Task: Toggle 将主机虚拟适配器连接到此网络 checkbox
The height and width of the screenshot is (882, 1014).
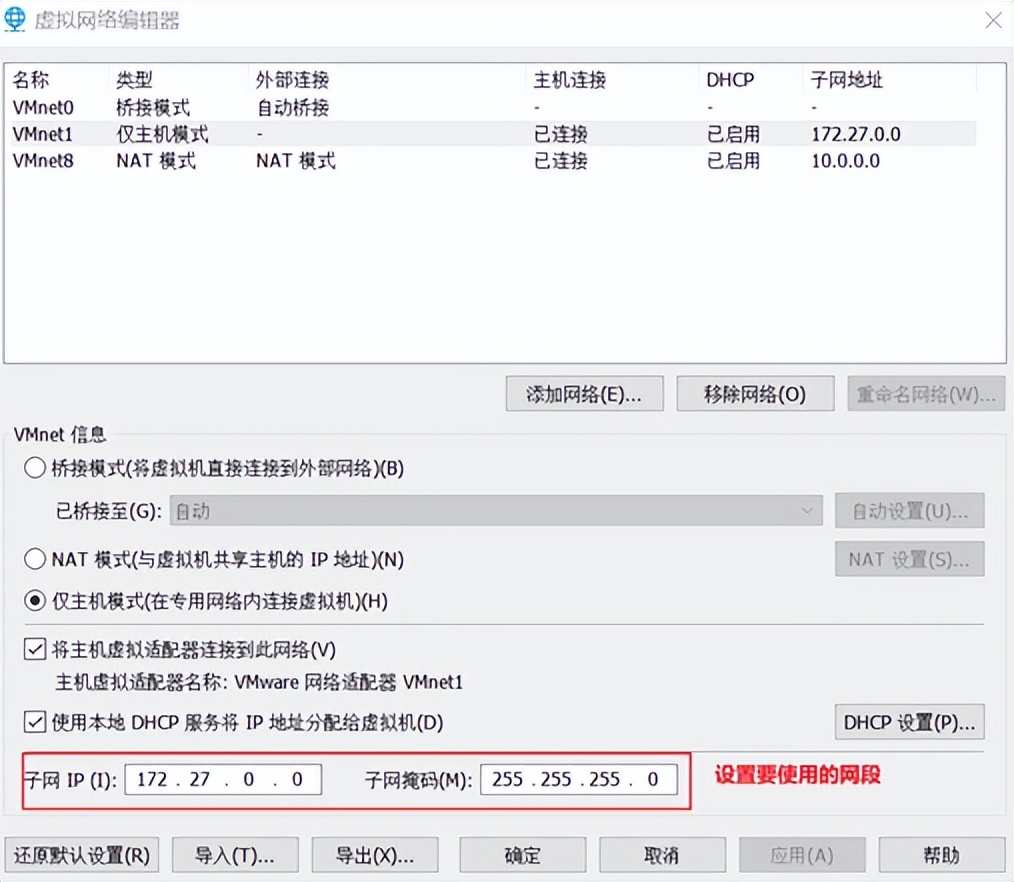Action: click(35, 649)
